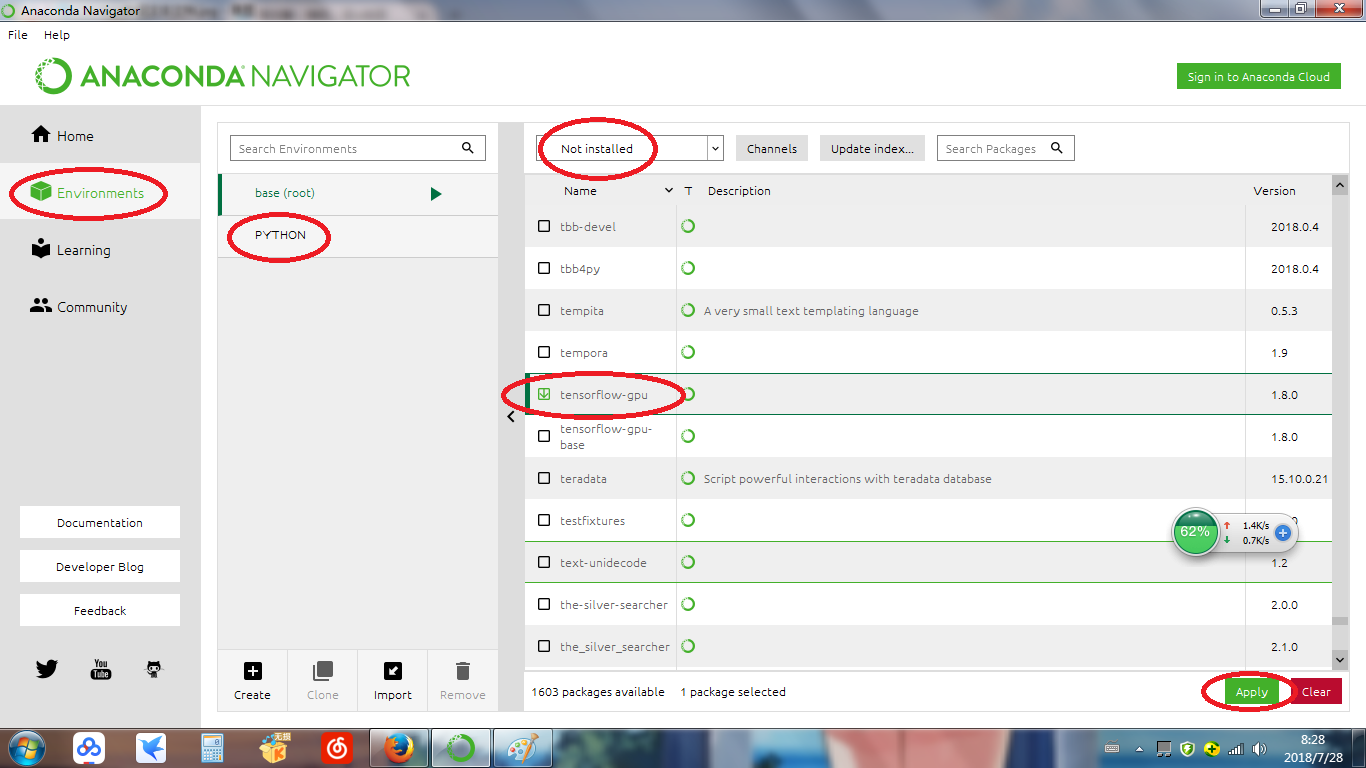Image resolution: width=1366 pixels, height=768 pixels.
Task: Open Paint from the taskbar
Action: pos(523,748)
